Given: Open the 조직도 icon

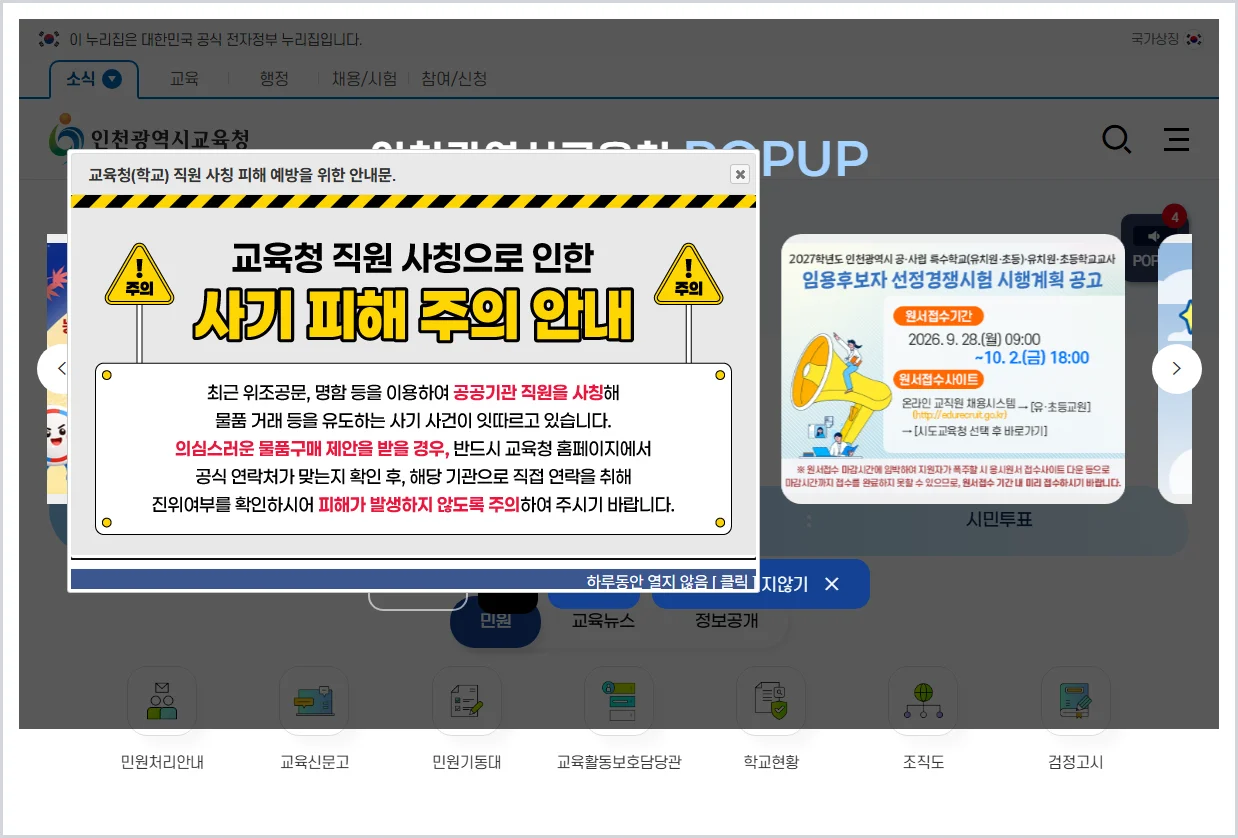Looking at the screenshot, I should [923, 701].
